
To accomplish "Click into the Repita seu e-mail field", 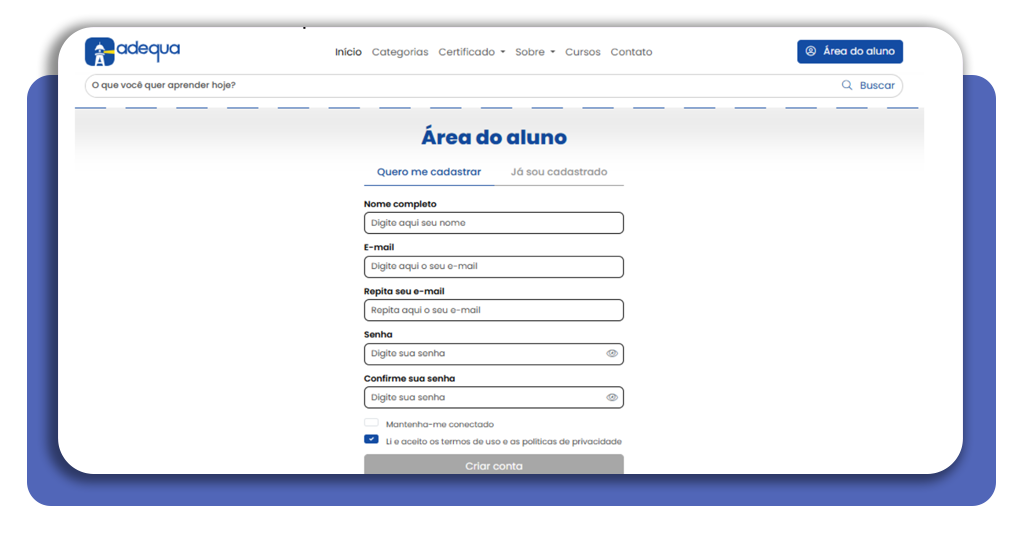I will click(x=493, y=311).
